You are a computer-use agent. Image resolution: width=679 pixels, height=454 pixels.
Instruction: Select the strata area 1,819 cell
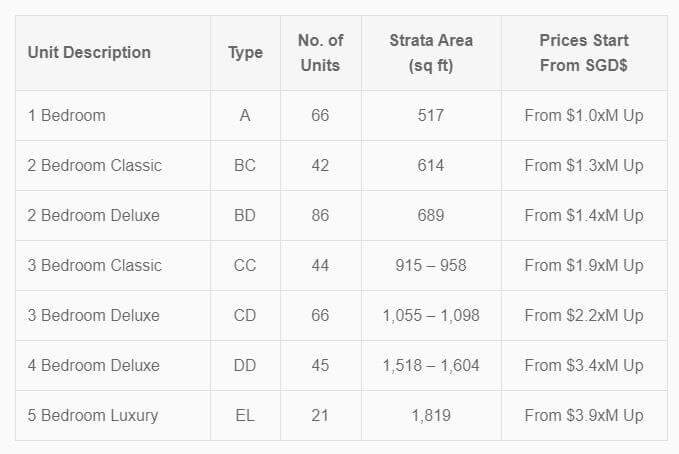[431, 415]
